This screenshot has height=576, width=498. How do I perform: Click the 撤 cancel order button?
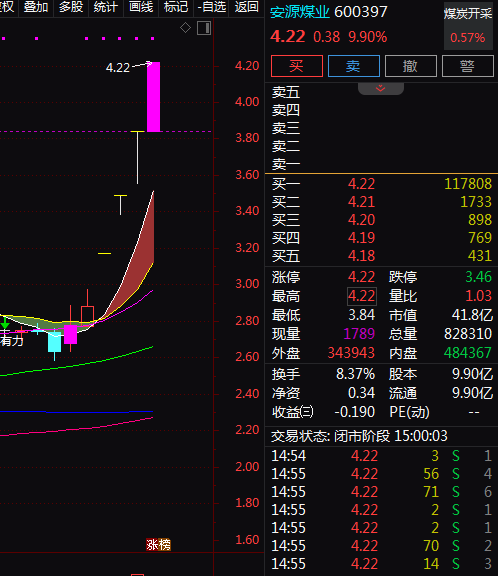click(411, 66)
